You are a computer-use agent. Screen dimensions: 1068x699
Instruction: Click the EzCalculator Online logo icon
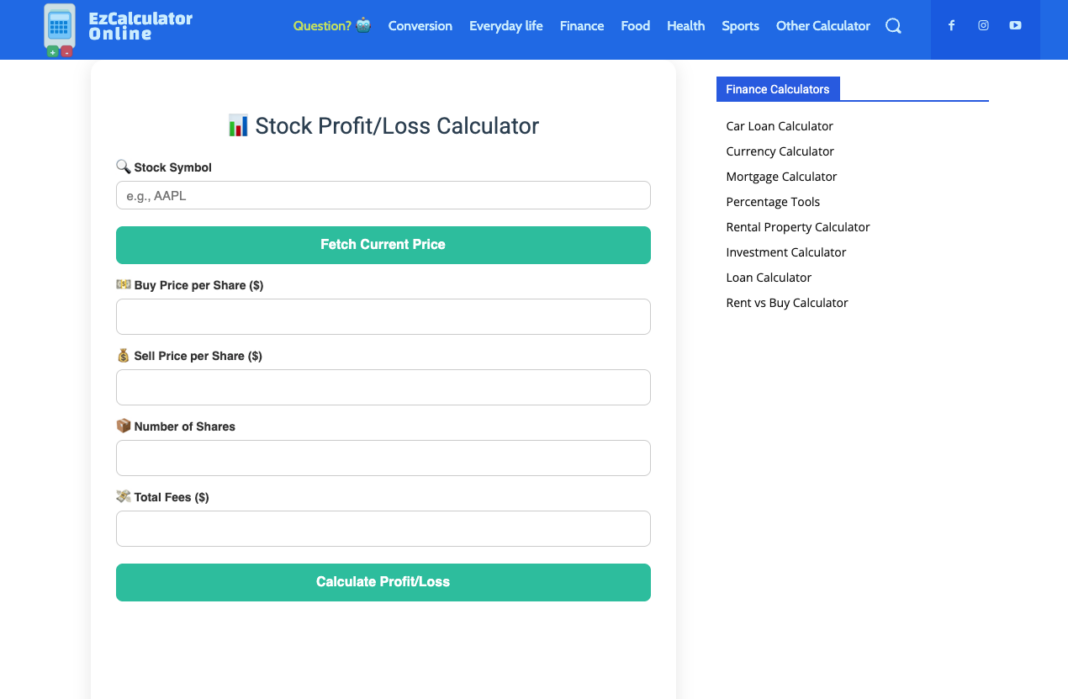click(x=58, y=29)
